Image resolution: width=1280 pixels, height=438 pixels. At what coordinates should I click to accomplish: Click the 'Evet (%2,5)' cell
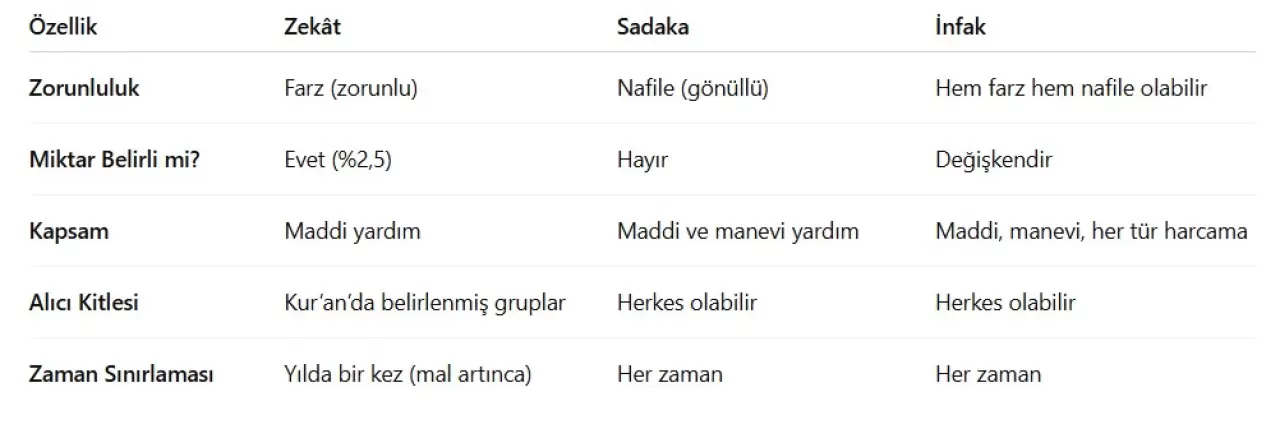pyautogui.click(x=338, y=160)
